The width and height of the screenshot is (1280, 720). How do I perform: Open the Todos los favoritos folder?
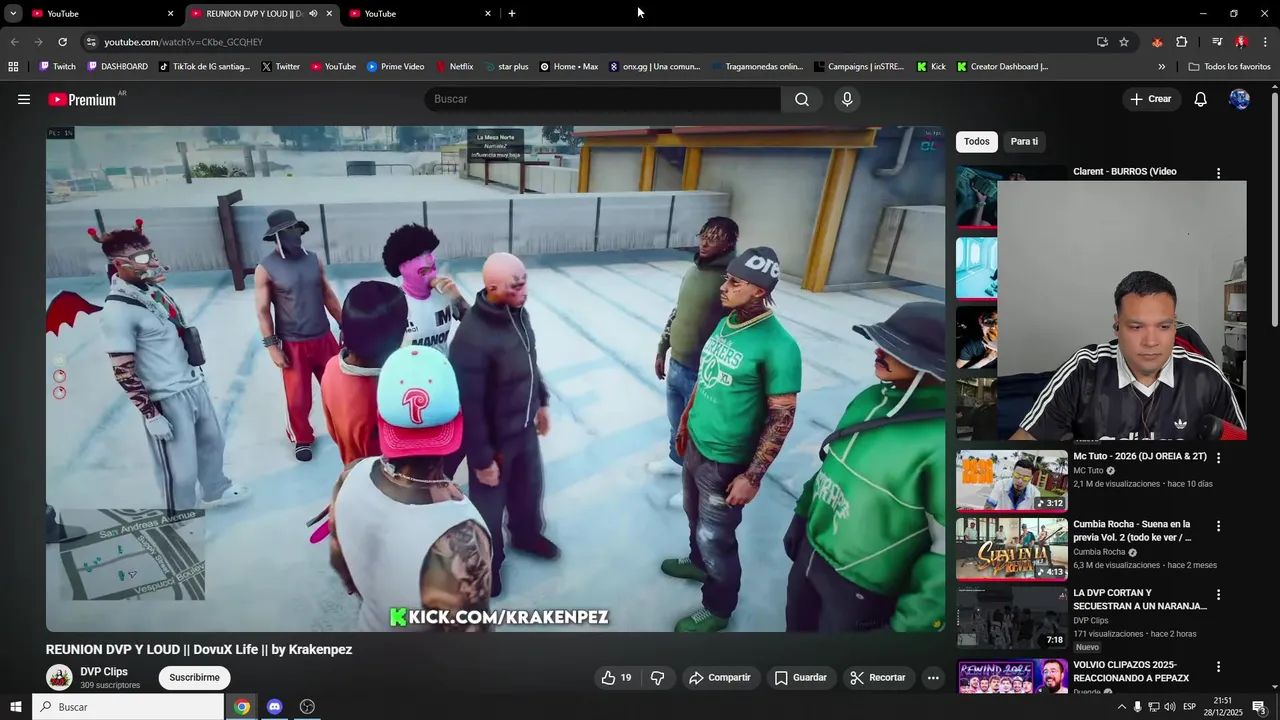click(1229, 67)
